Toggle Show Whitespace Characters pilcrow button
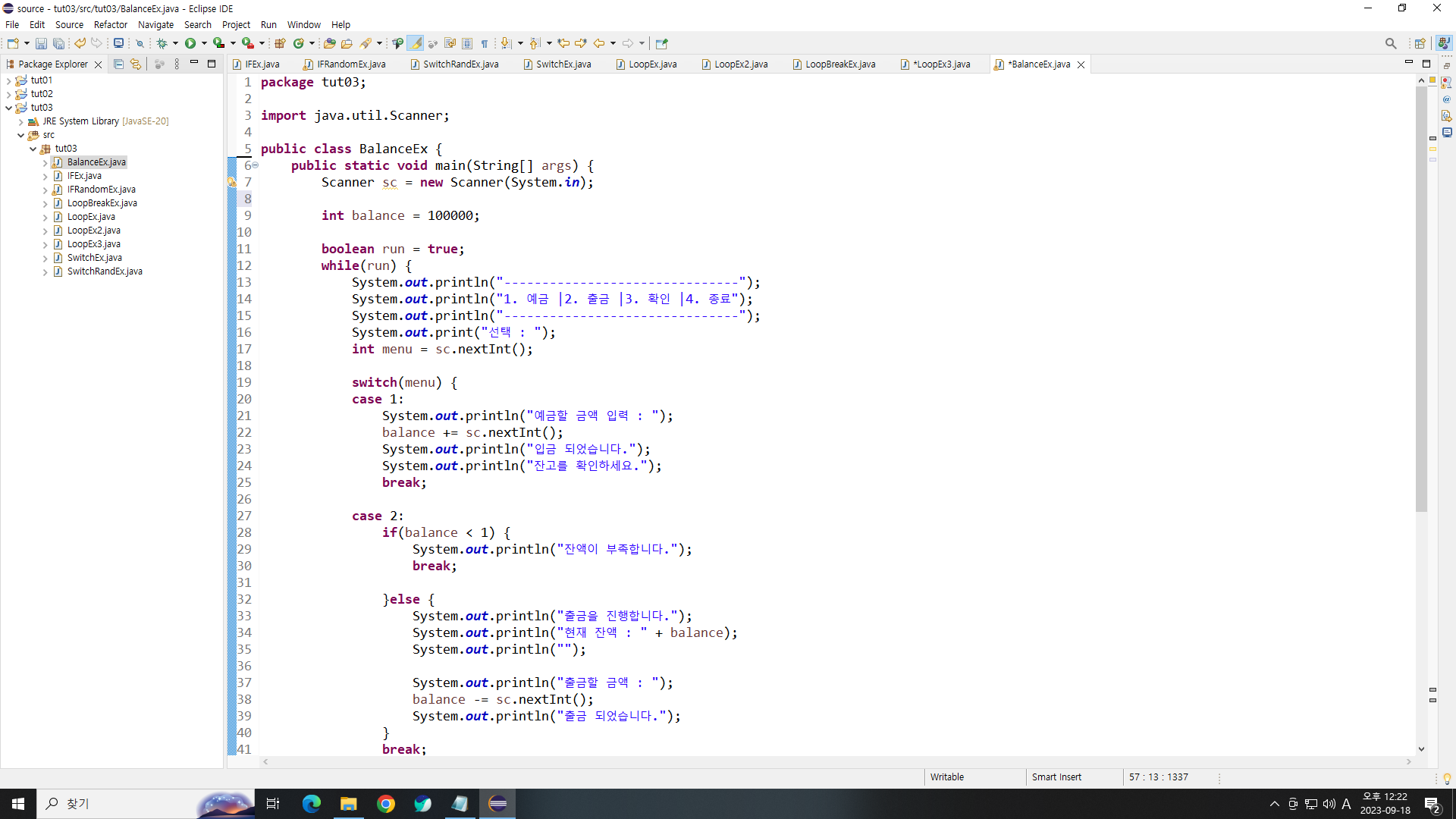The height and width of the screenshot is (819, 1456). click(x=485, y=43)
